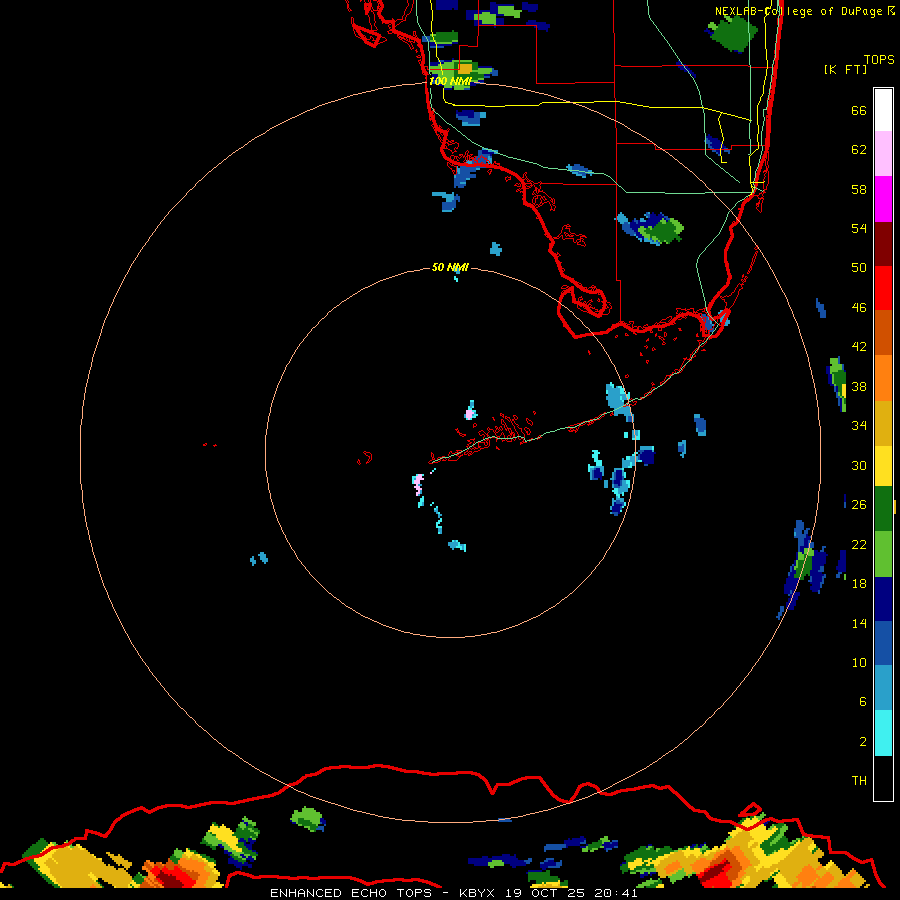Click the legend value 66
Viewport: 900px width, 900px height.
pos(859,110)
